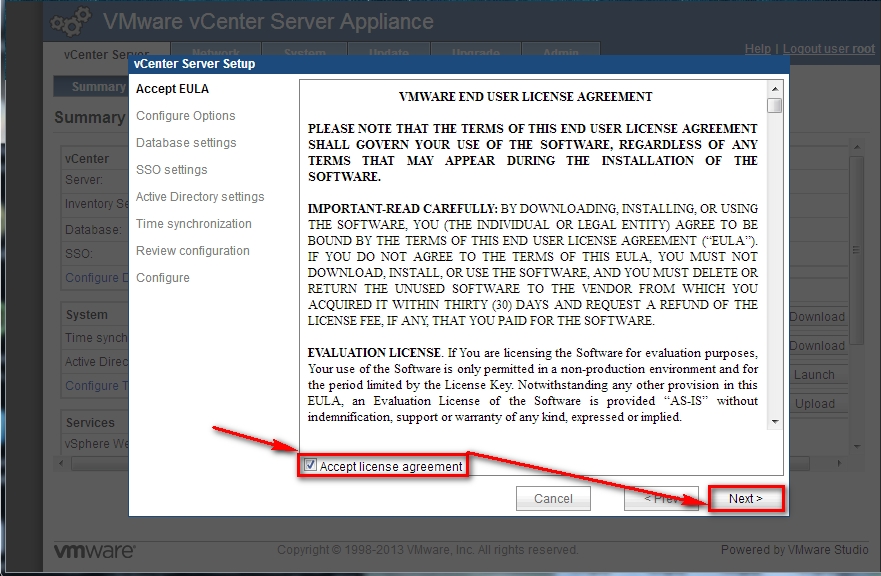Screen dimensions: 881x576
Task: Click the lower Download button in background
Action: pos(819,346)
